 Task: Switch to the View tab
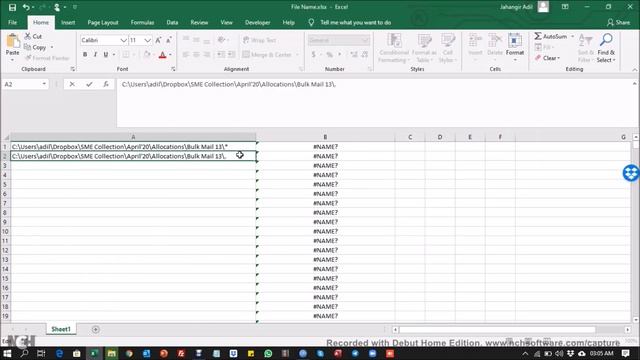click(227, 22)
